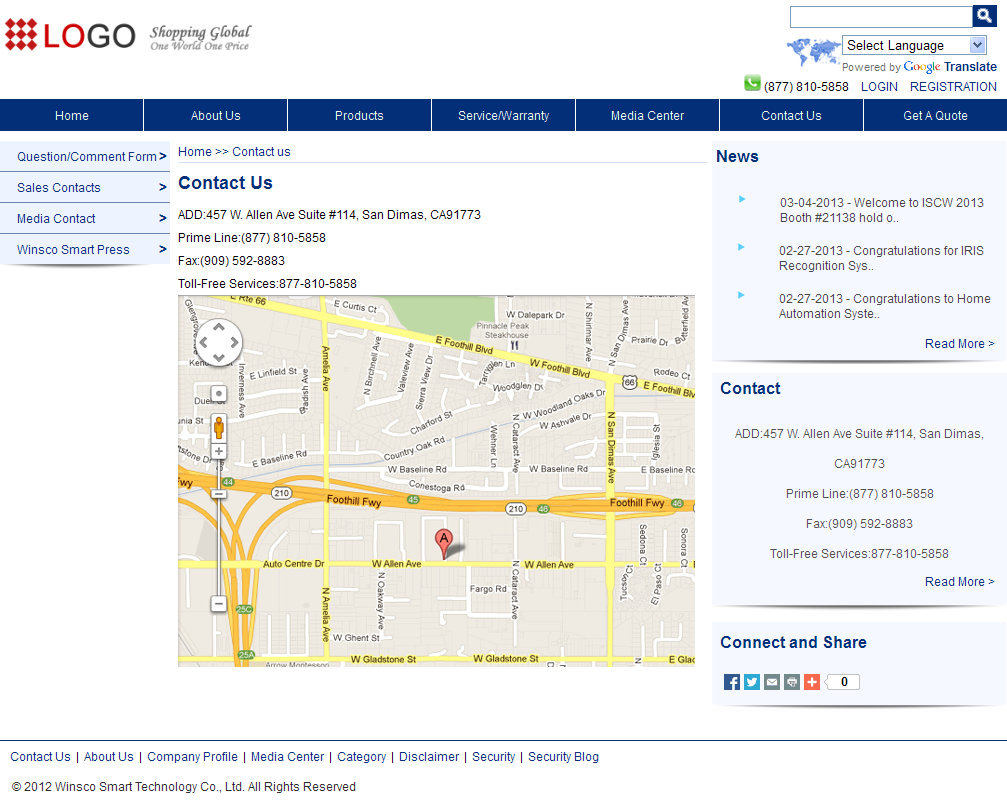Click the Print share icon
The width and height of the screenshot is (1007, 801).
click(x=792, y=682)
